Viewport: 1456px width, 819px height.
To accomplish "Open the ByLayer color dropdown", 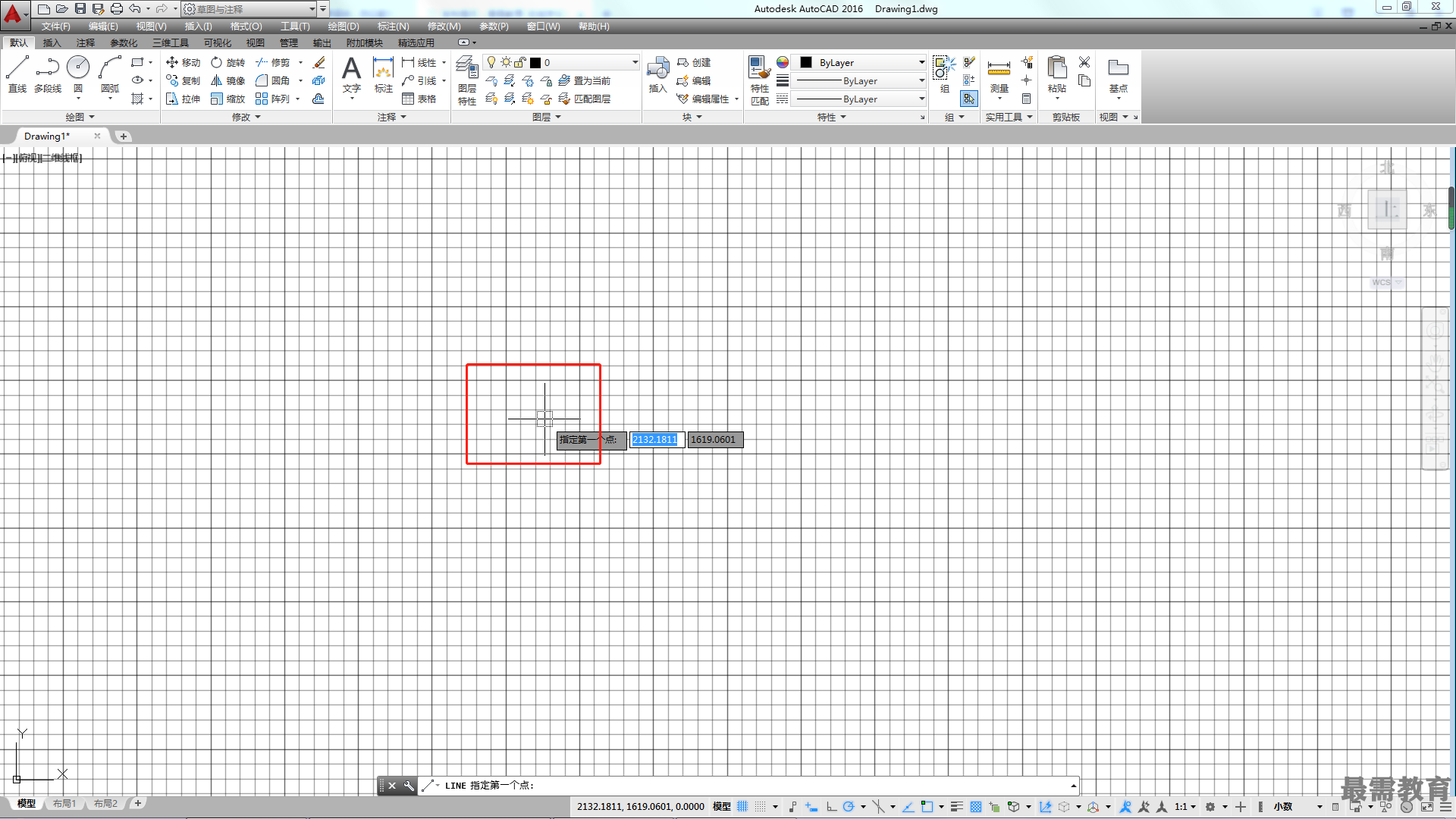I will (x=860, y=62).
